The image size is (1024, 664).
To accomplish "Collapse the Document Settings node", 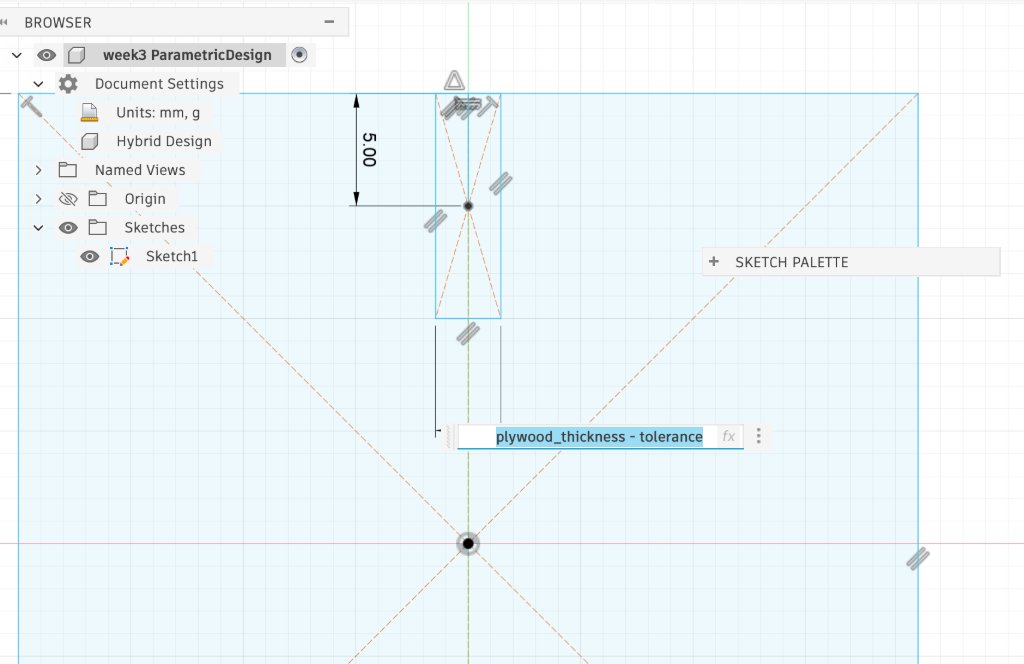I will pyautogui.click(x=39, y=84).
